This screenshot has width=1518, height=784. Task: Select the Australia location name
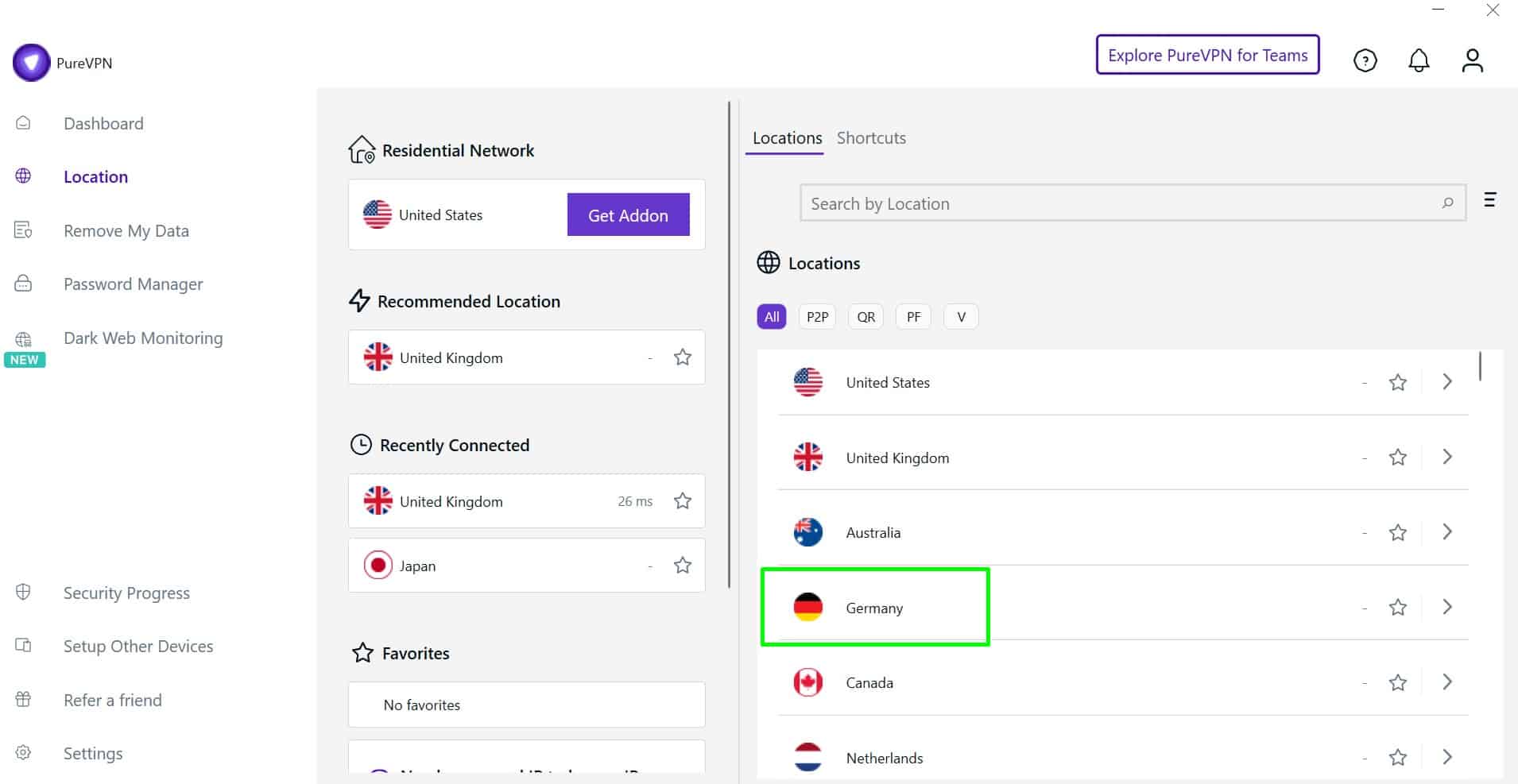pyautogui.click(x=873, y=533)
